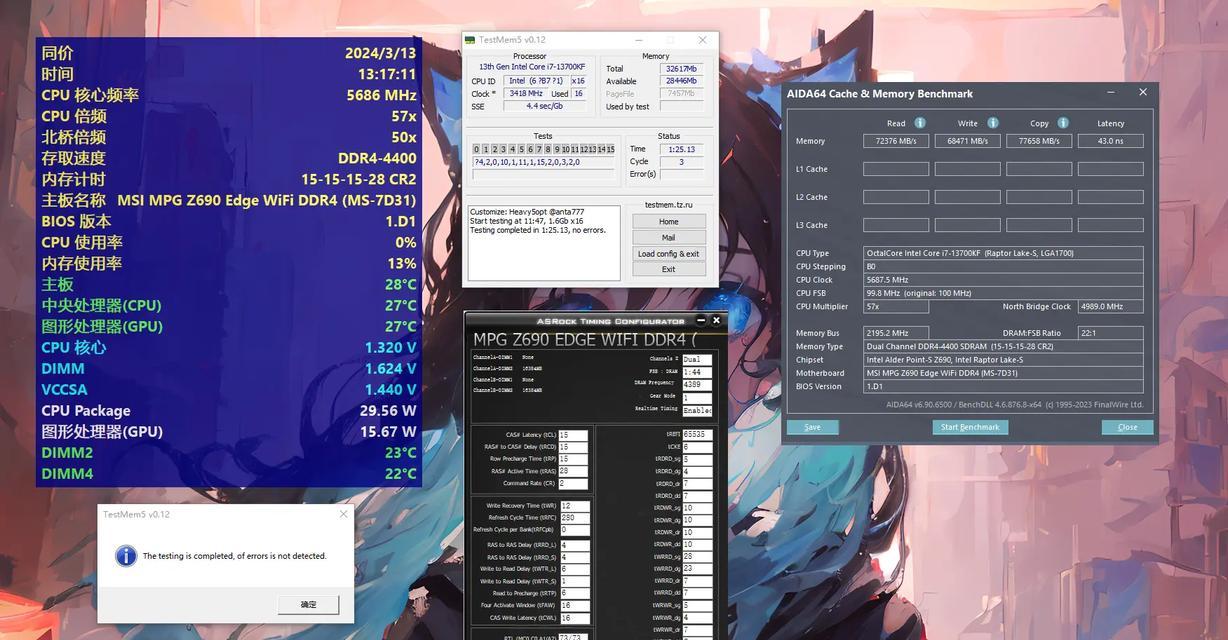Click the CAS# Latency (tCL) field
The width and height of the screenshot is (1228, 640).
click(573, 435)
